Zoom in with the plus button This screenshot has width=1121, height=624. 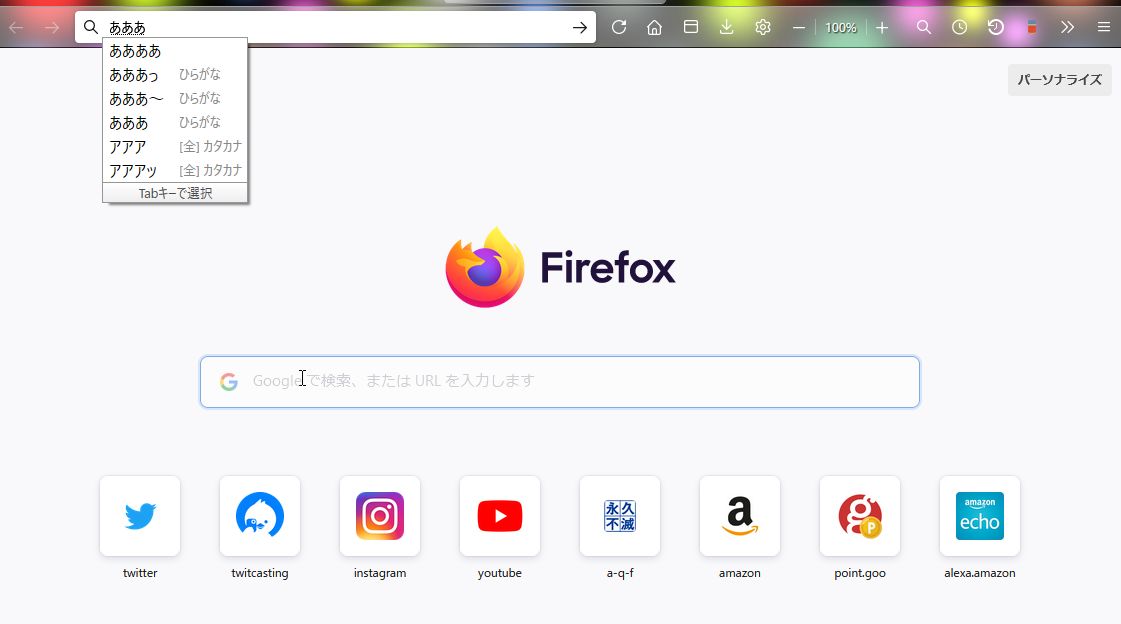(882, 28)
